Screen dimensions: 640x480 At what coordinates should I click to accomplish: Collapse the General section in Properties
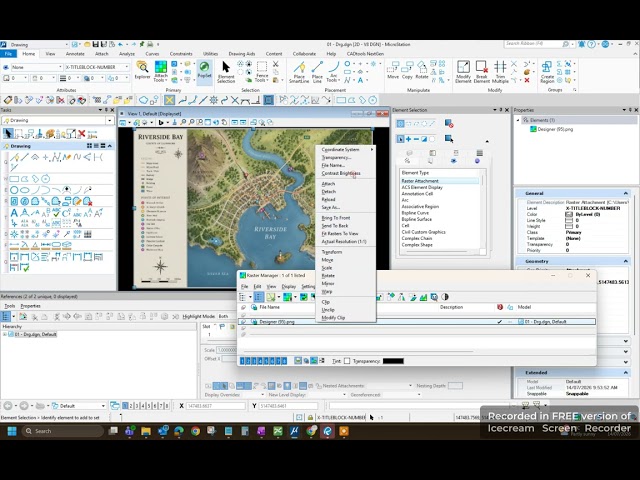pyautogui.click(x=625, y=193)
